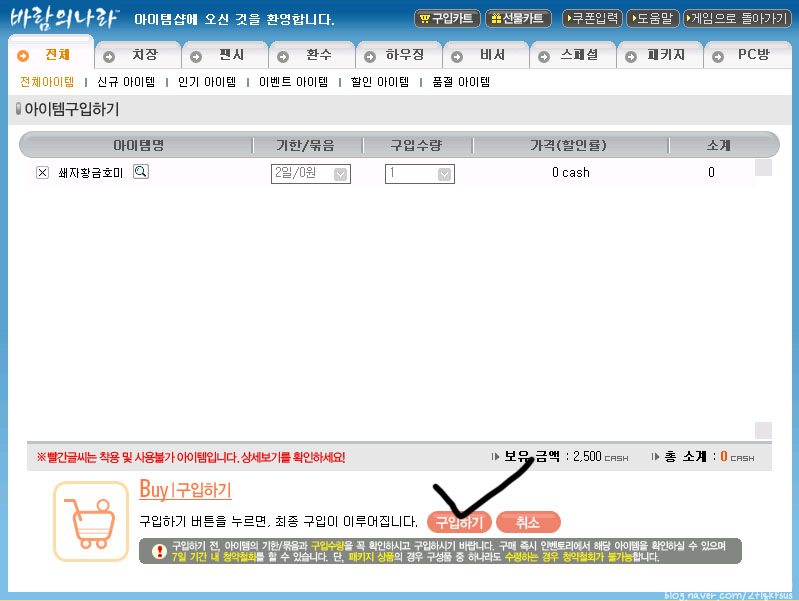The image size is (799, 601).
Task: Click the item list scroll-down button
Action: click(x=763, y=430)
